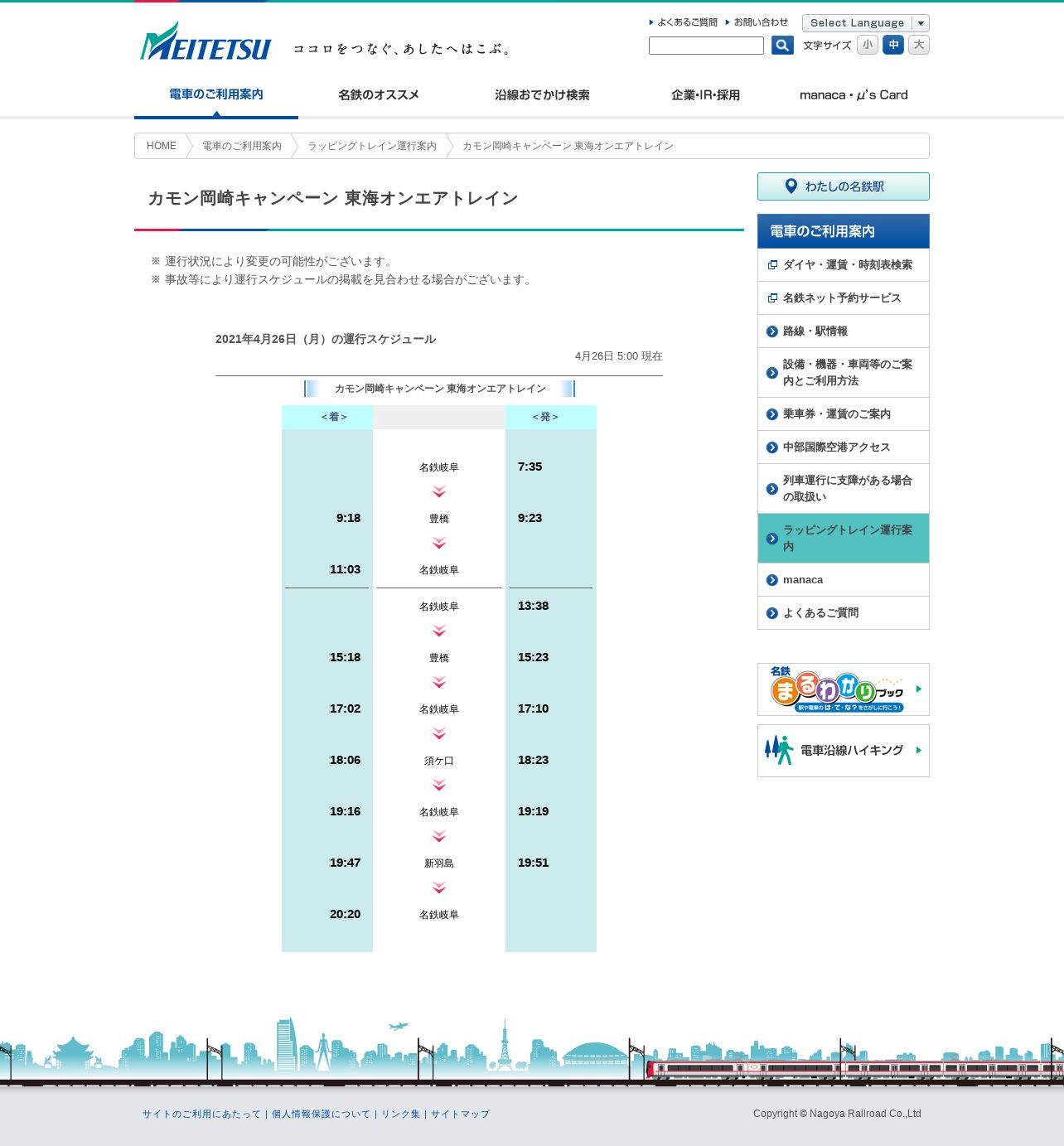Click the 7:35 departure time
This screenshot has height=1146, width=1064.
530,467
